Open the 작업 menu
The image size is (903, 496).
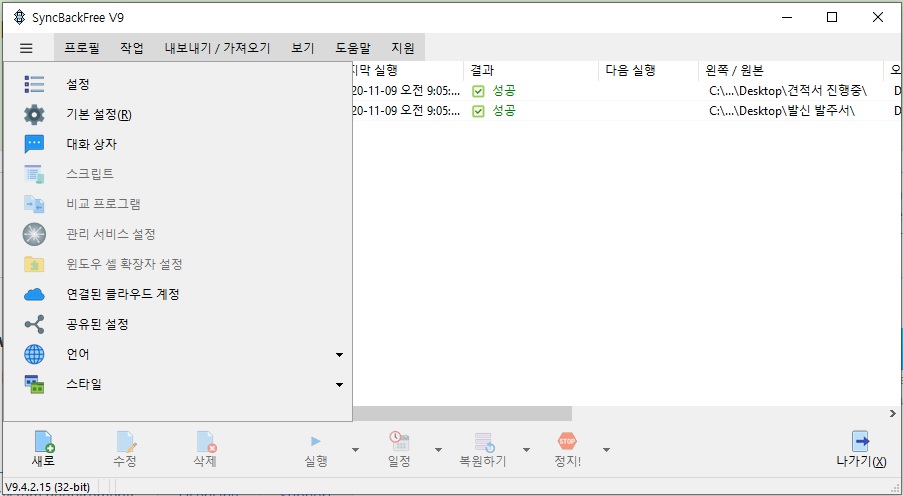(x=132, y=48)
